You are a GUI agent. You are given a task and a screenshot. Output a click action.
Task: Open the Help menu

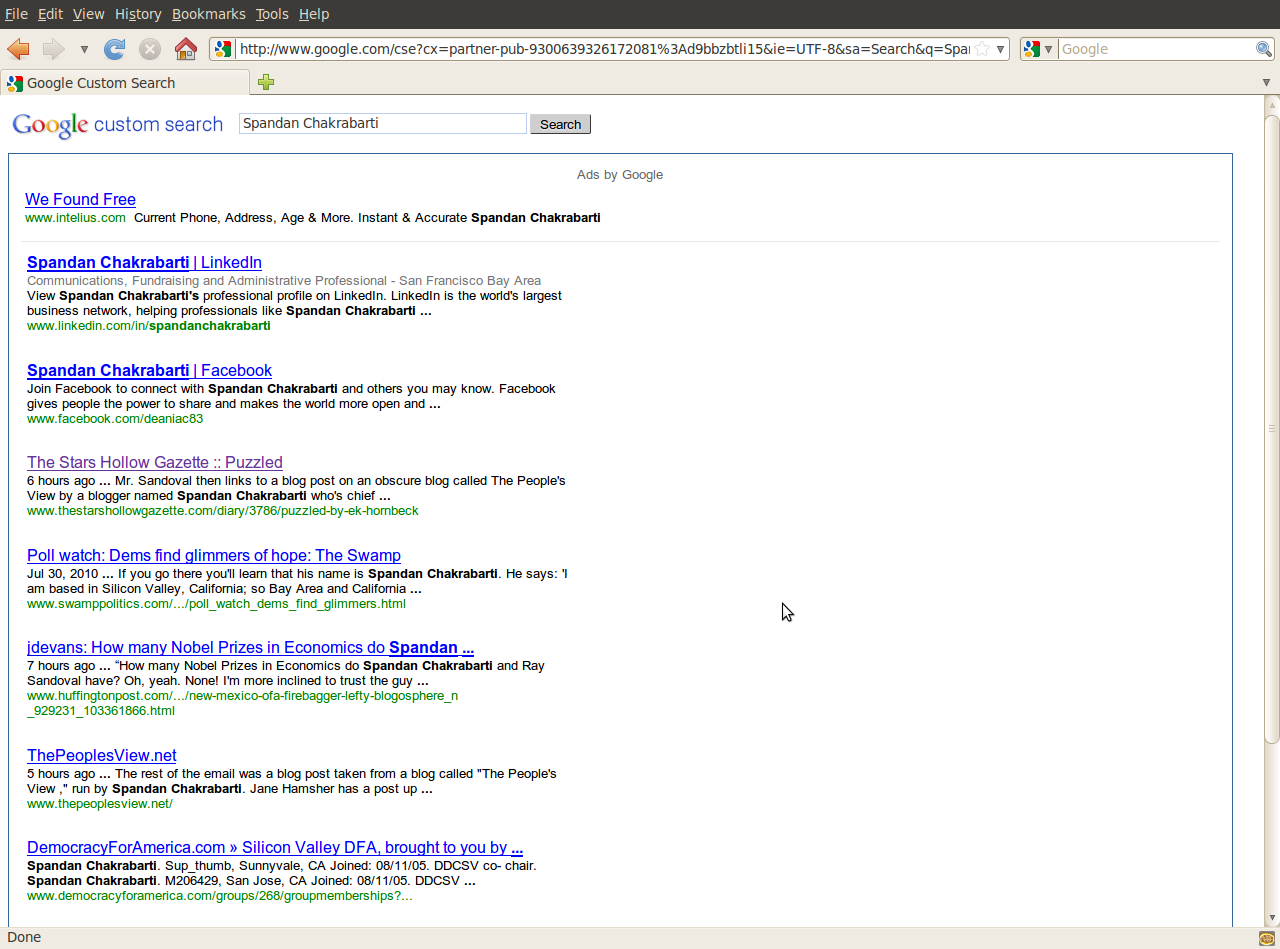[314, 14]
